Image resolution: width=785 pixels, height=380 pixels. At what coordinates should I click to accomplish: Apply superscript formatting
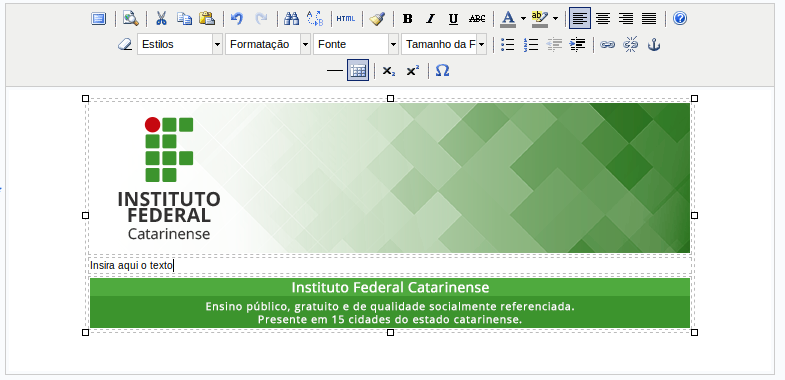(x=412, y=71)
